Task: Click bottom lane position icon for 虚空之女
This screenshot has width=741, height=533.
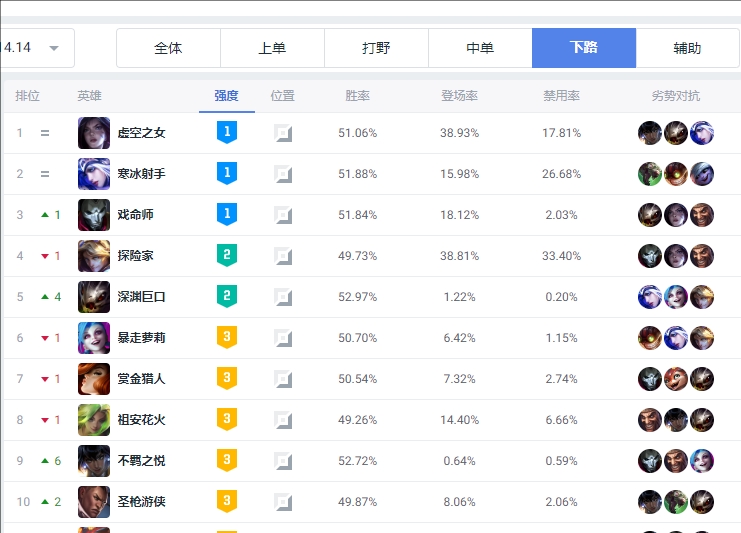Action: [283, 133]
